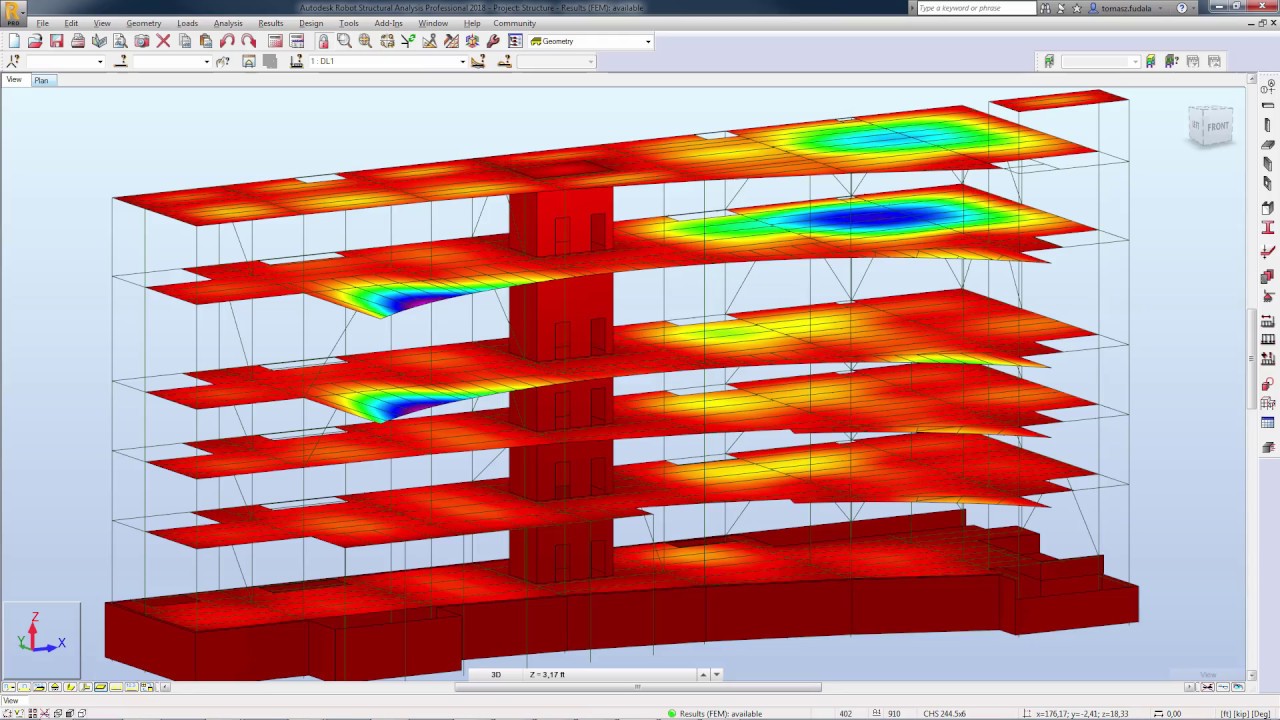Open a project file from toolbar
Viewport: 1280px width, 720px height.
(35, 41)
